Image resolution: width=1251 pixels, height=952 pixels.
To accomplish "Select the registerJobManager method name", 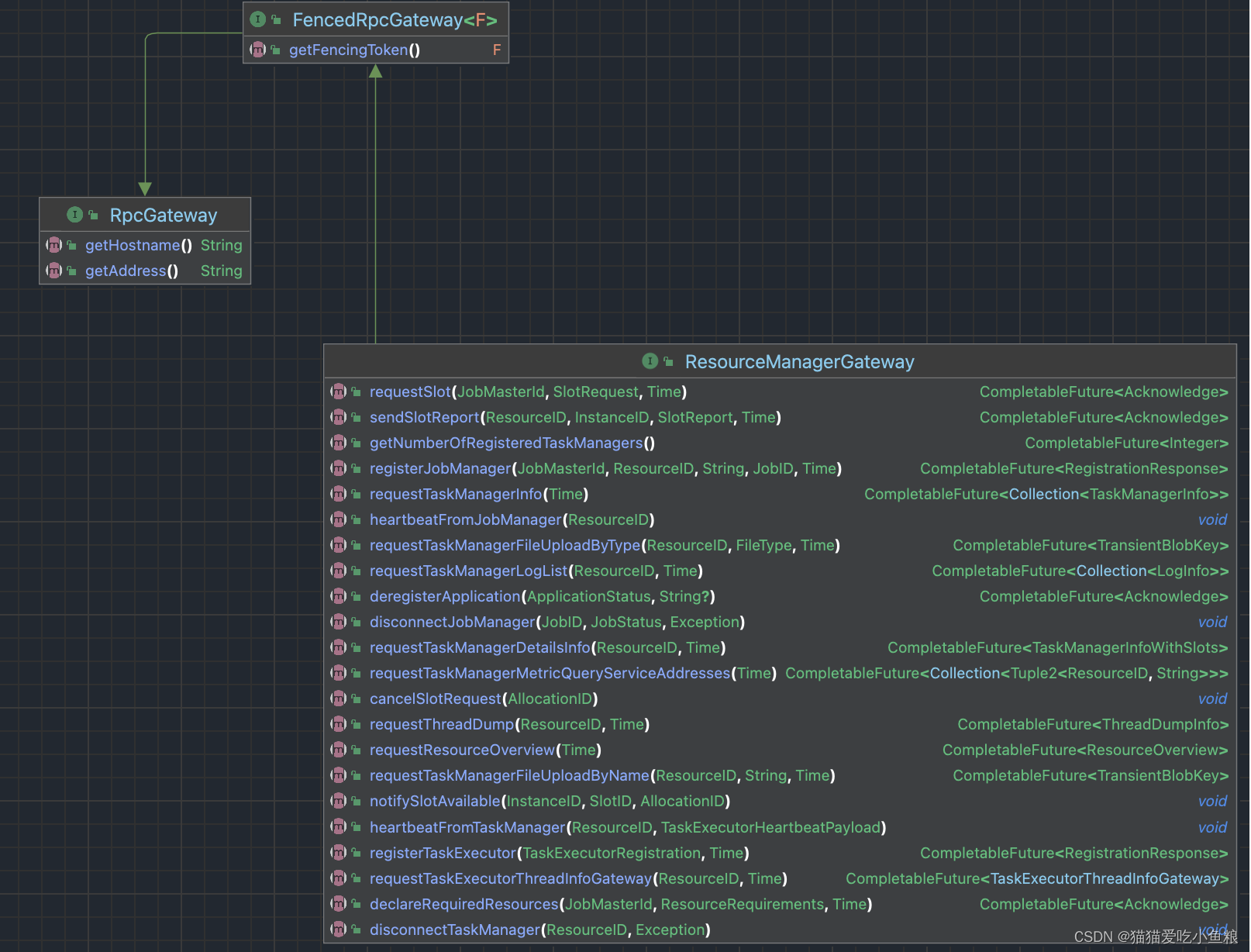I will [440, 469].
